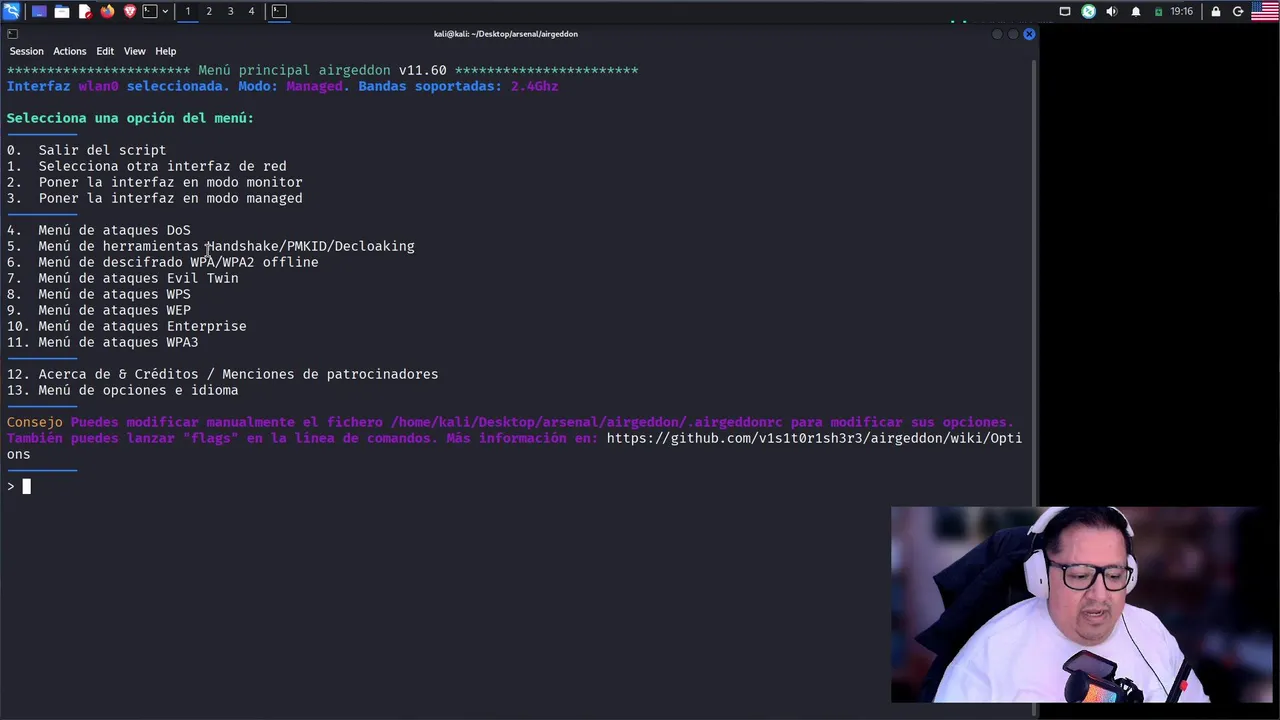This screenshot has width=1280, height=720.
Task: Open the Help menu
Action: [x=166, y=51]
